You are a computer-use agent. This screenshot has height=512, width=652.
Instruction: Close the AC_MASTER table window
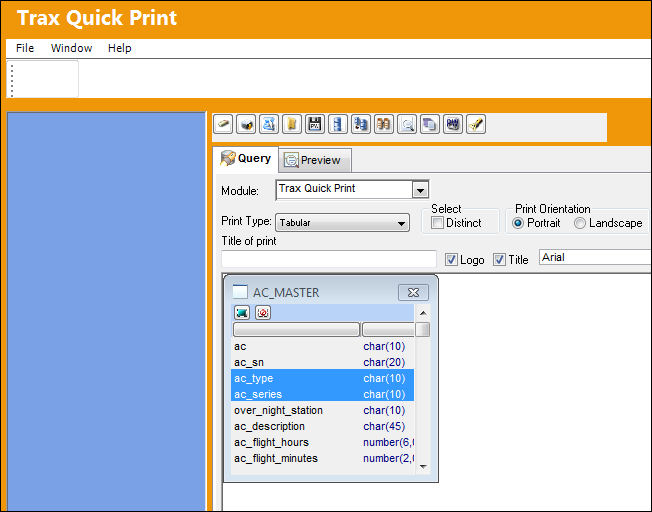(413, 292)
